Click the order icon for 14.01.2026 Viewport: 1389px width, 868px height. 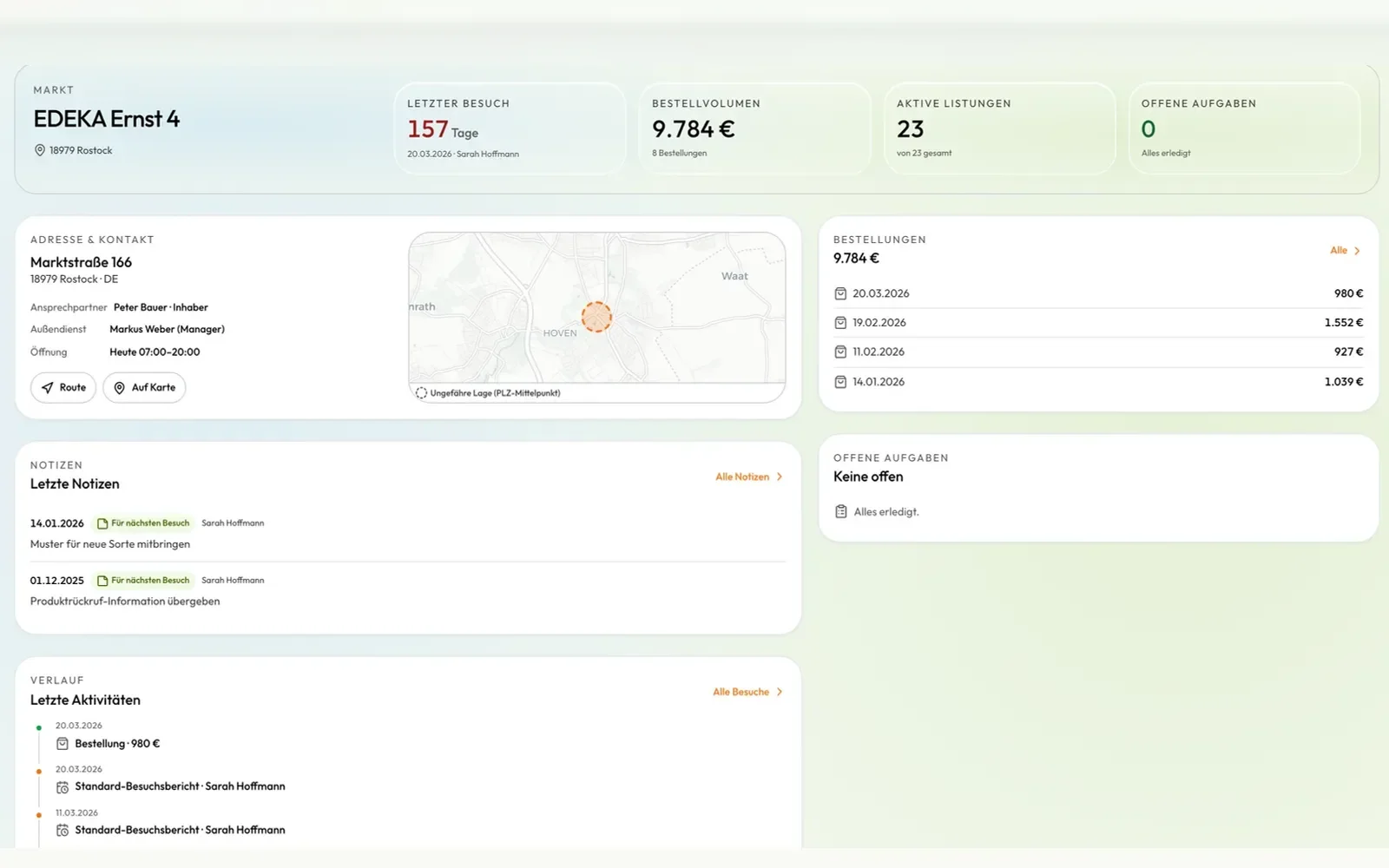click(x=840, y=382)
